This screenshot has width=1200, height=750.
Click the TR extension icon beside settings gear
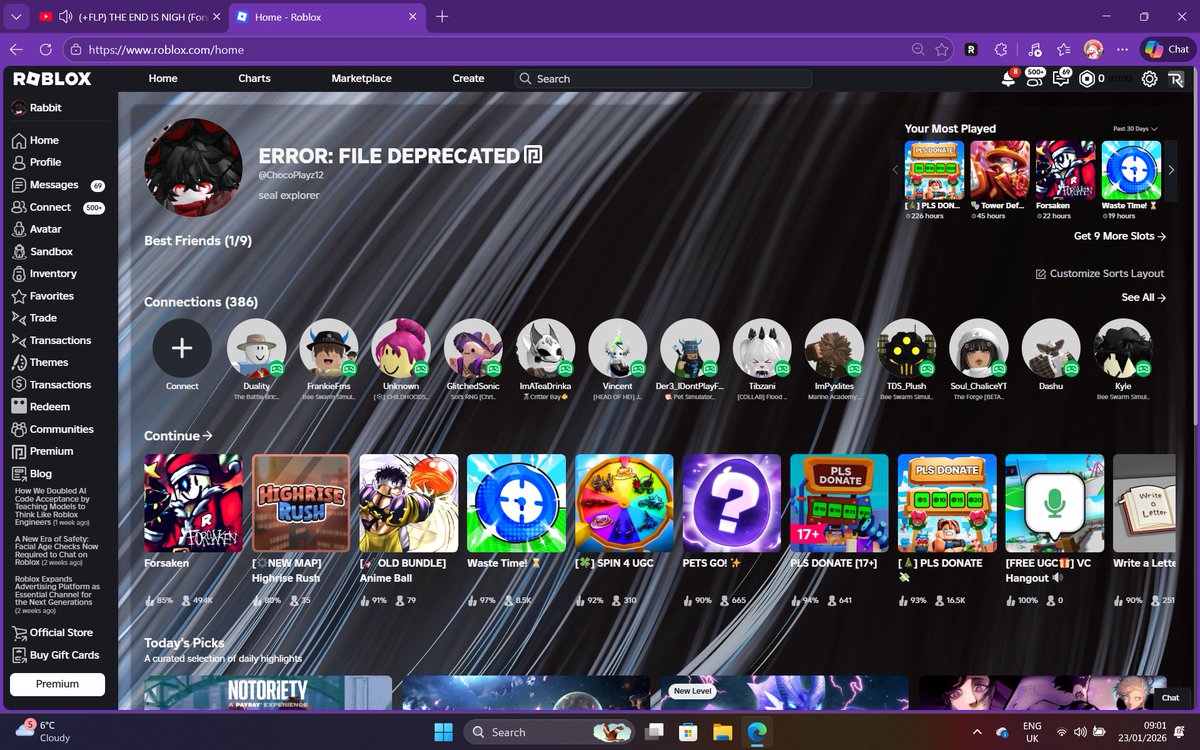[1176, 78]
